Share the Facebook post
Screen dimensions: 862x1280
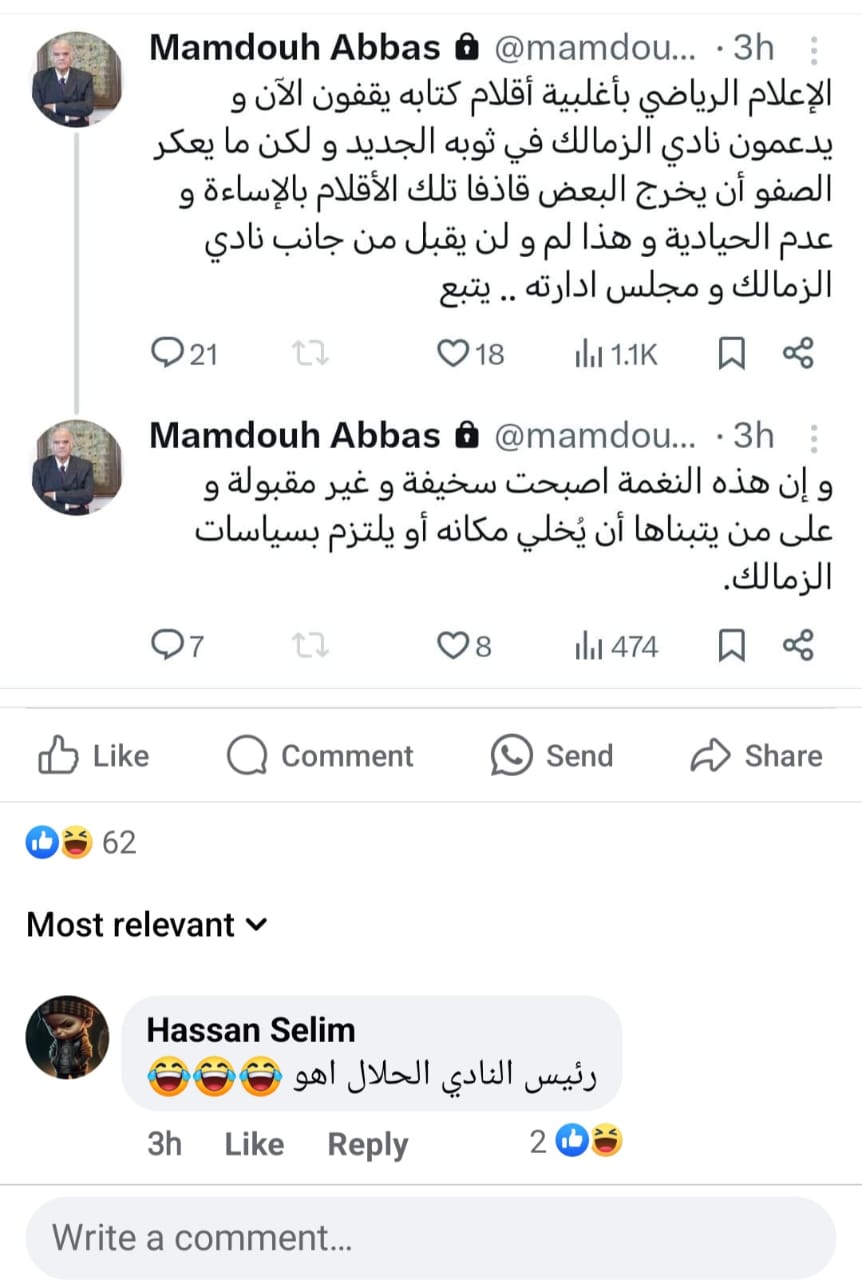pyautogui.click(x=756, y=756)
